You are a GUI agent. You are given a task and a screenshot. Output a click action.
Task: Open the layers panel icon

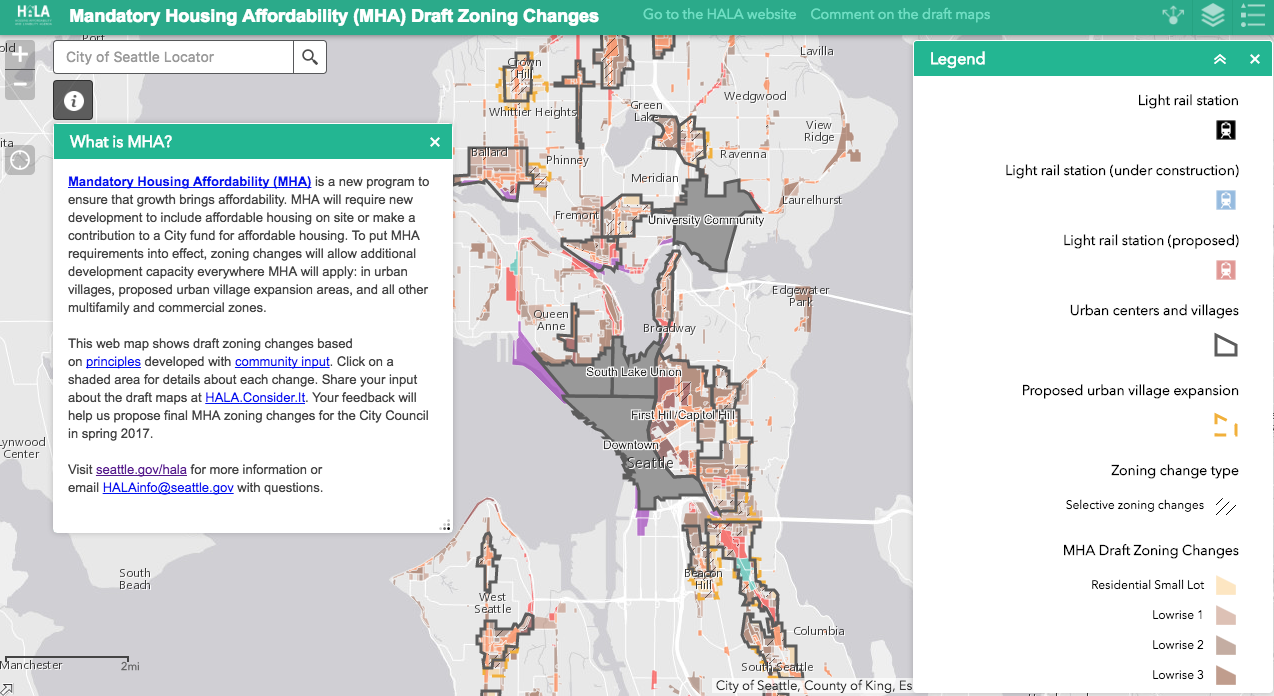pos(1212,15)
